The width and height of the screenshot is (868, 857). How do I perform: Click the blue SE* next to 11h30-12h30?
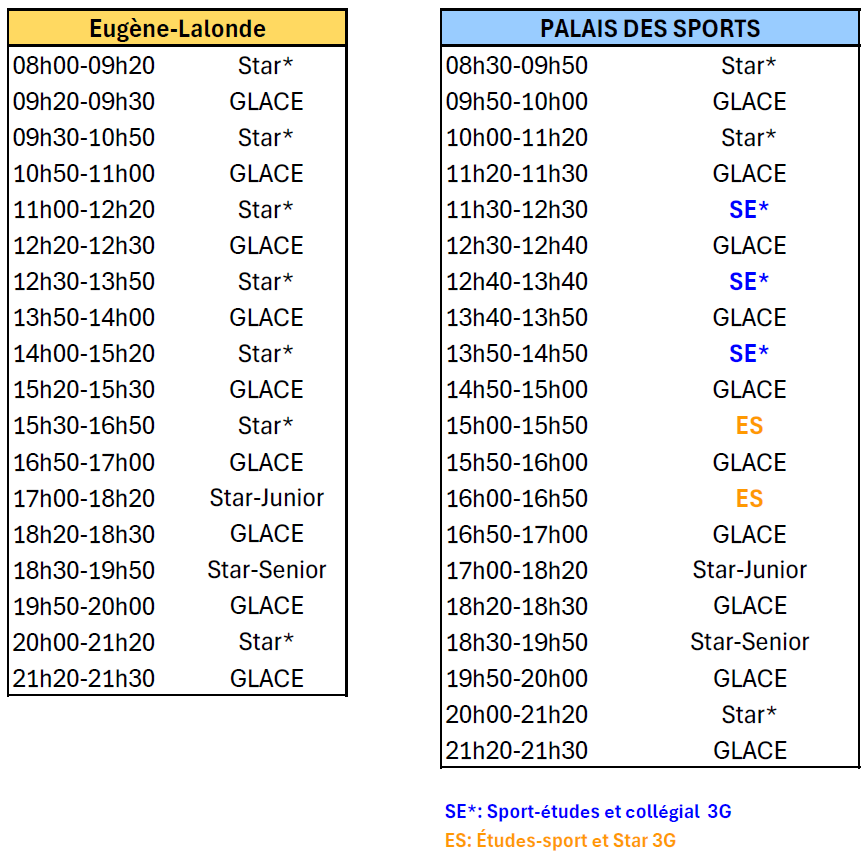coord(749,210)
